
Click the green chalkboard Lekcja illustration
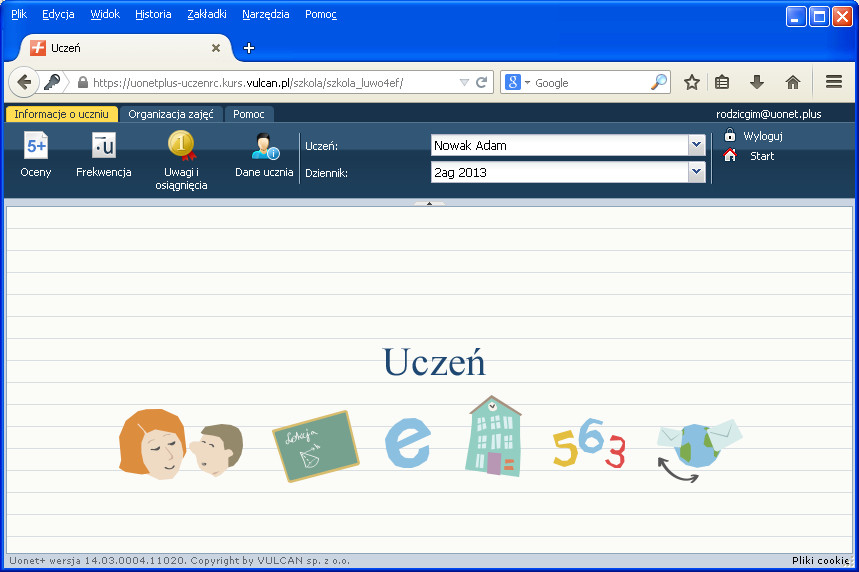(x=316, y=447)
